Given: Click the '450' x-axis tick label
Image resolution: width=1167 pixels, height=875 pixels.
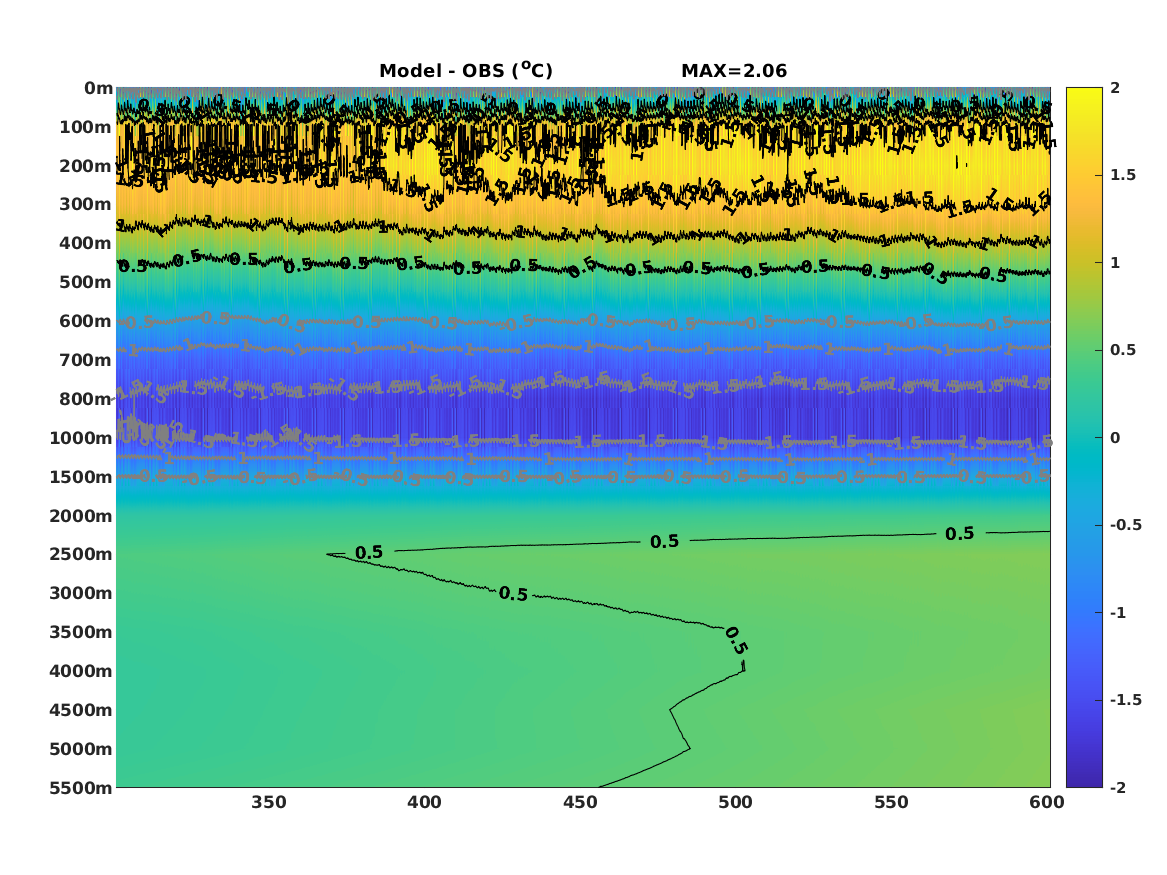Looking at the screenshot, I should [580, 802].
